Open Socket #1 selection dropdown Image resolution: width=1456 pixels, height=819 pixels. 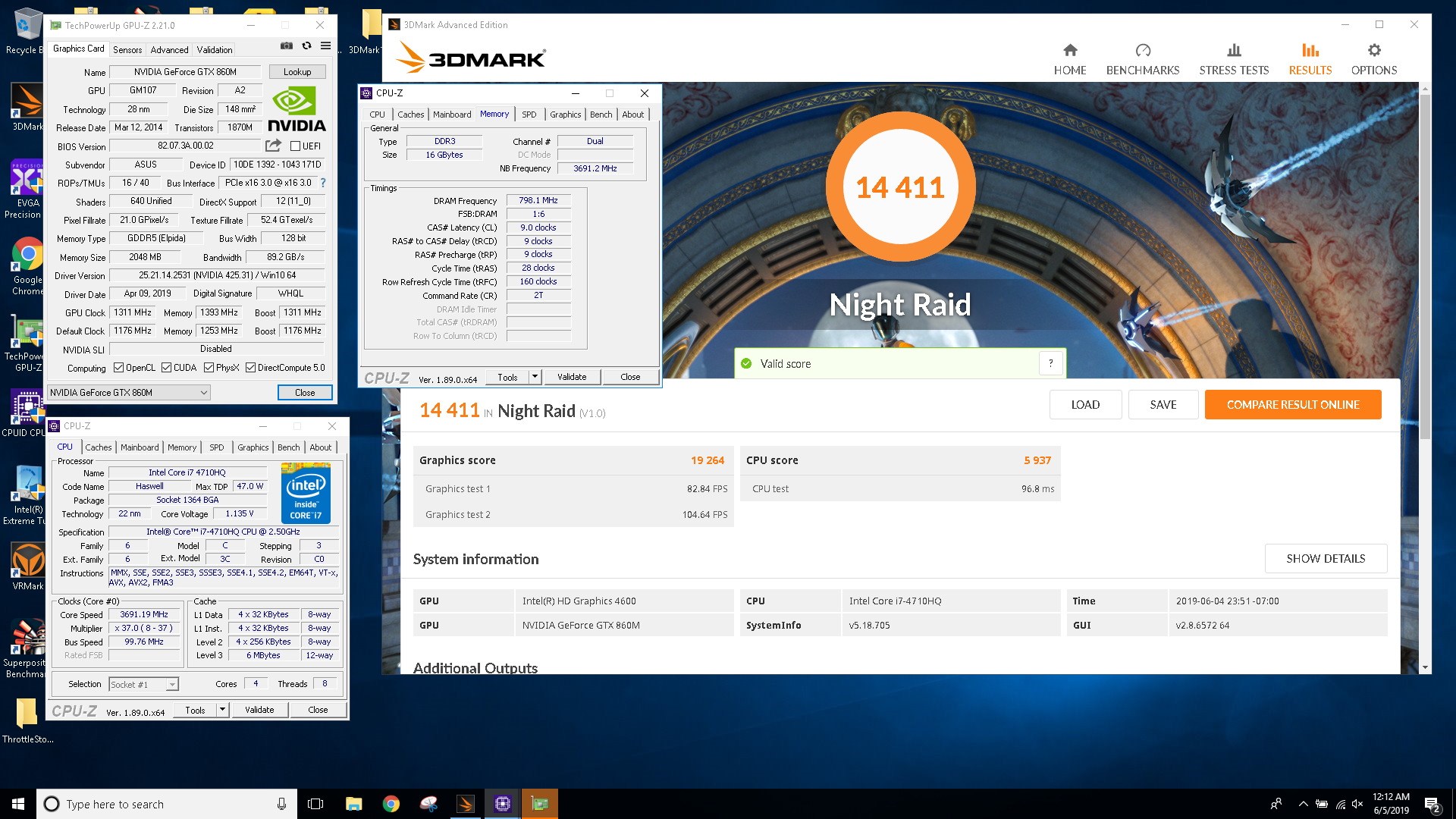pos(143,684)
